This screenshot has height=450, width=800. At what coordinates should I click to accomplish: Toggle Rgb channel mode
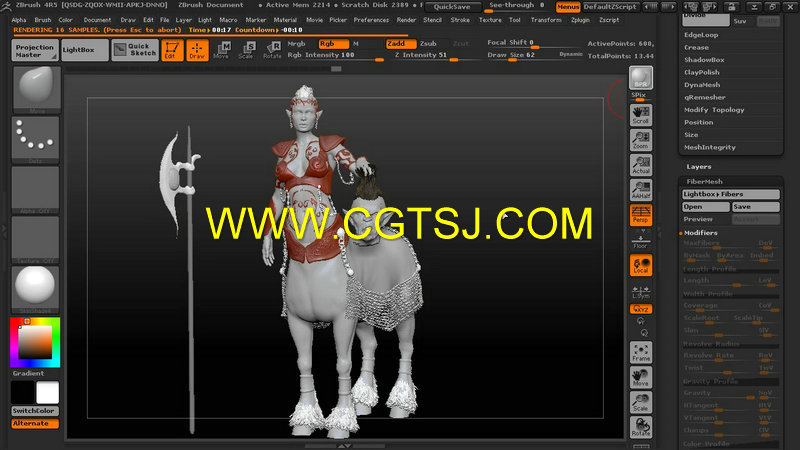click(334, 44)
